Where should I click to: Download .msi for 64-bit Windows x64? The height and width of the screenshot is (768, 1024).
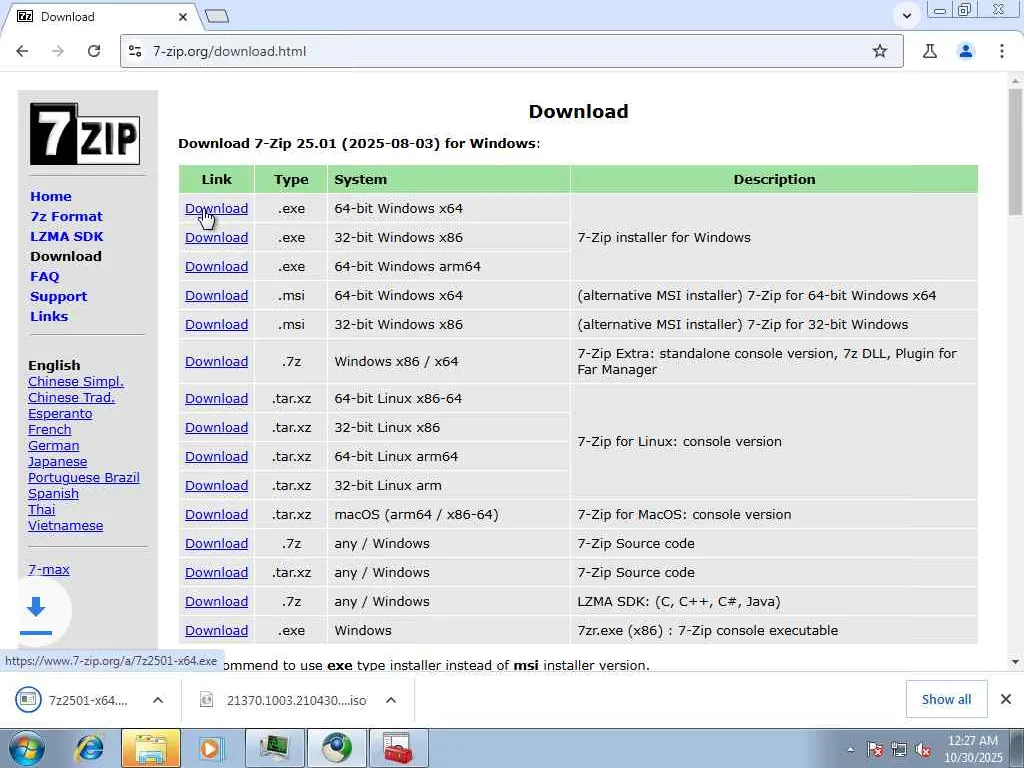(x=216, y=295)
